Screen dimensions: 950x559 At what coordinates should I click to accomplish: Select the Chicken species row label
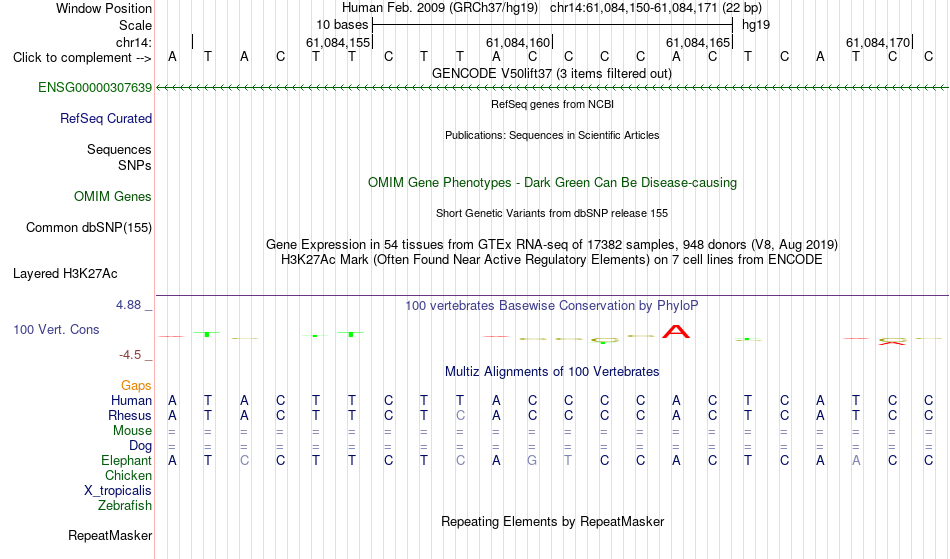click(x=128, y=476)
